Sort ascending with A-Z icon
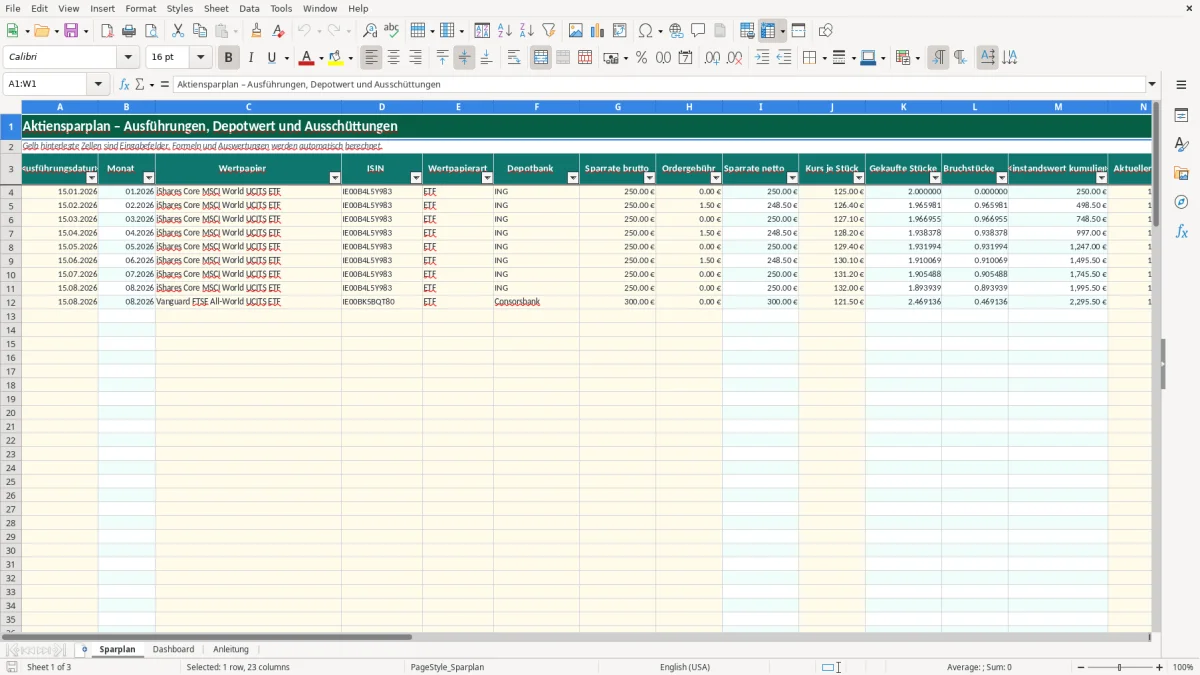 (505, 31)
